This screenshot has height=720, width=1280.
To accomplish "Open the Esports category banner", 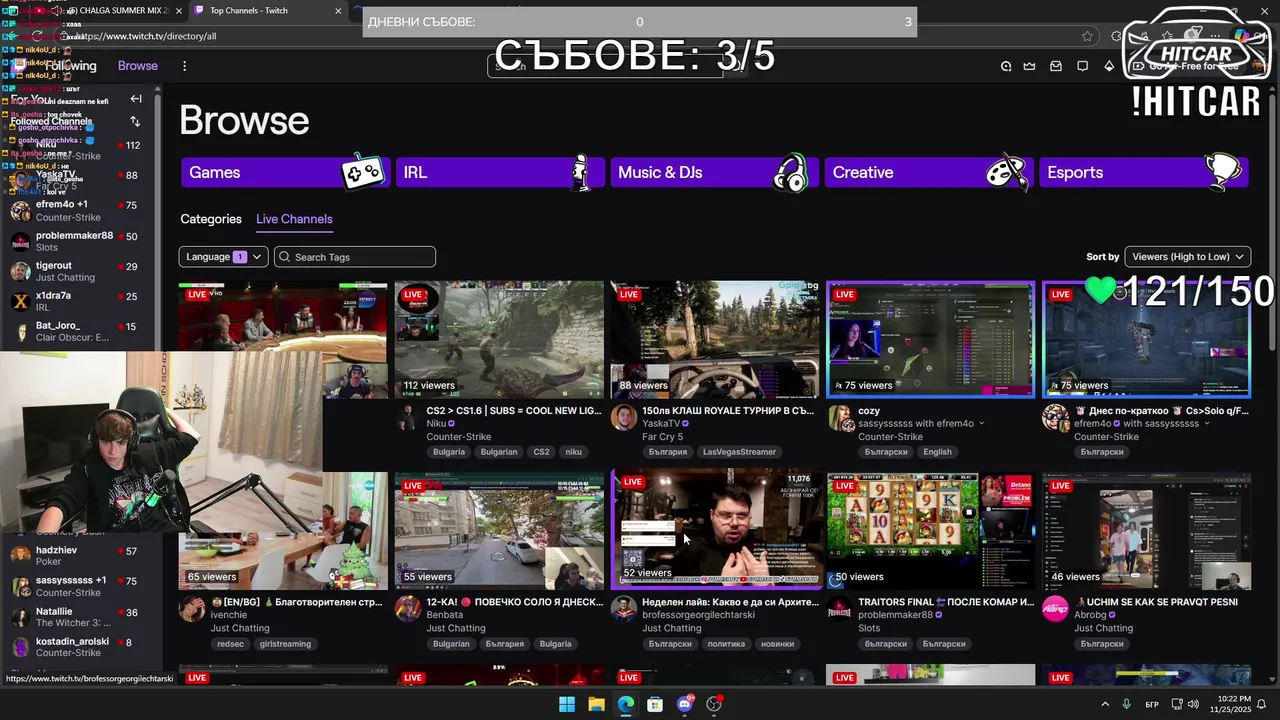I will coord(1144,172).
